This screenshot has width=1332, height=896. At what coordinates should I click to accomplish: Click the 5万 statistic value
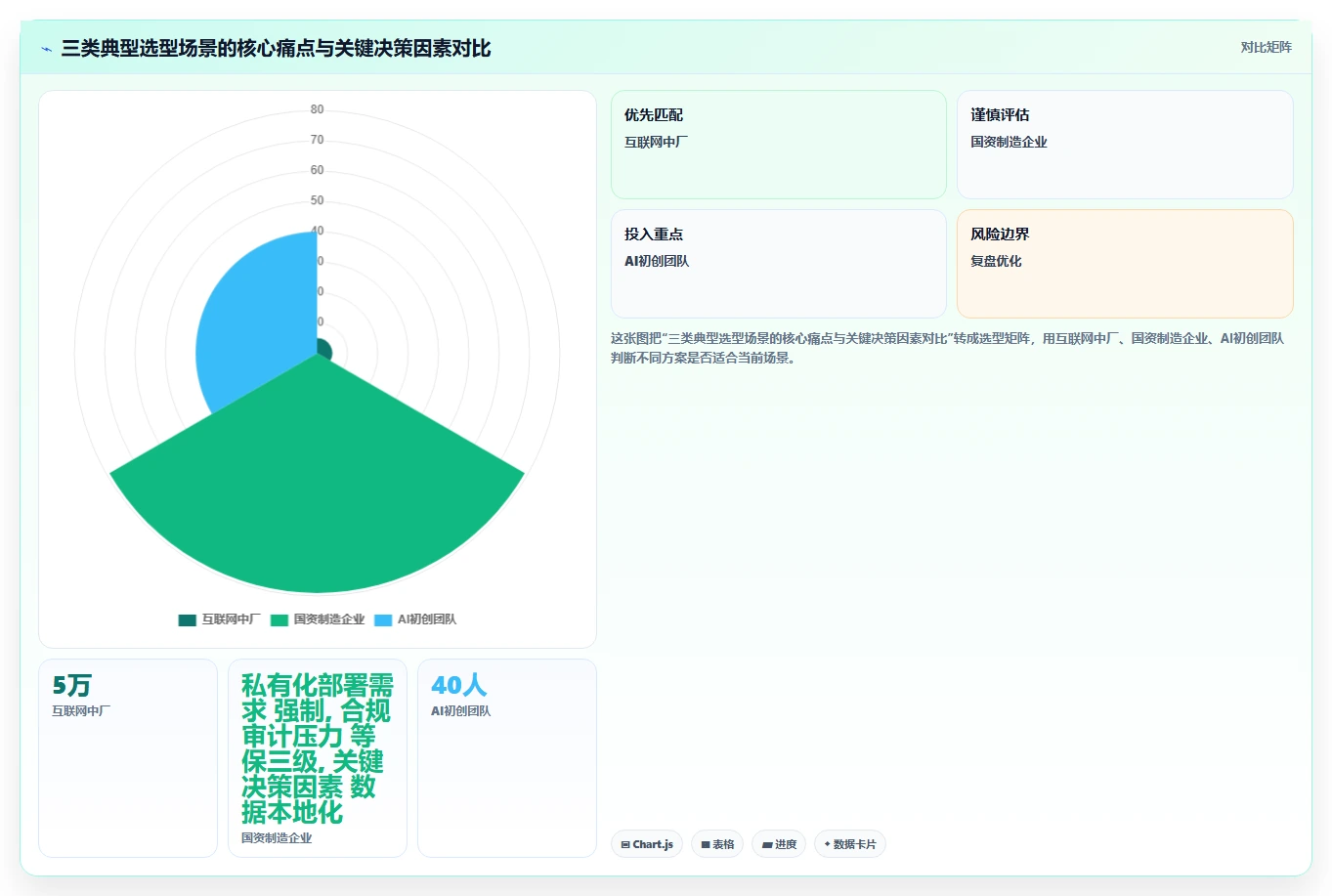click(71, 685)
